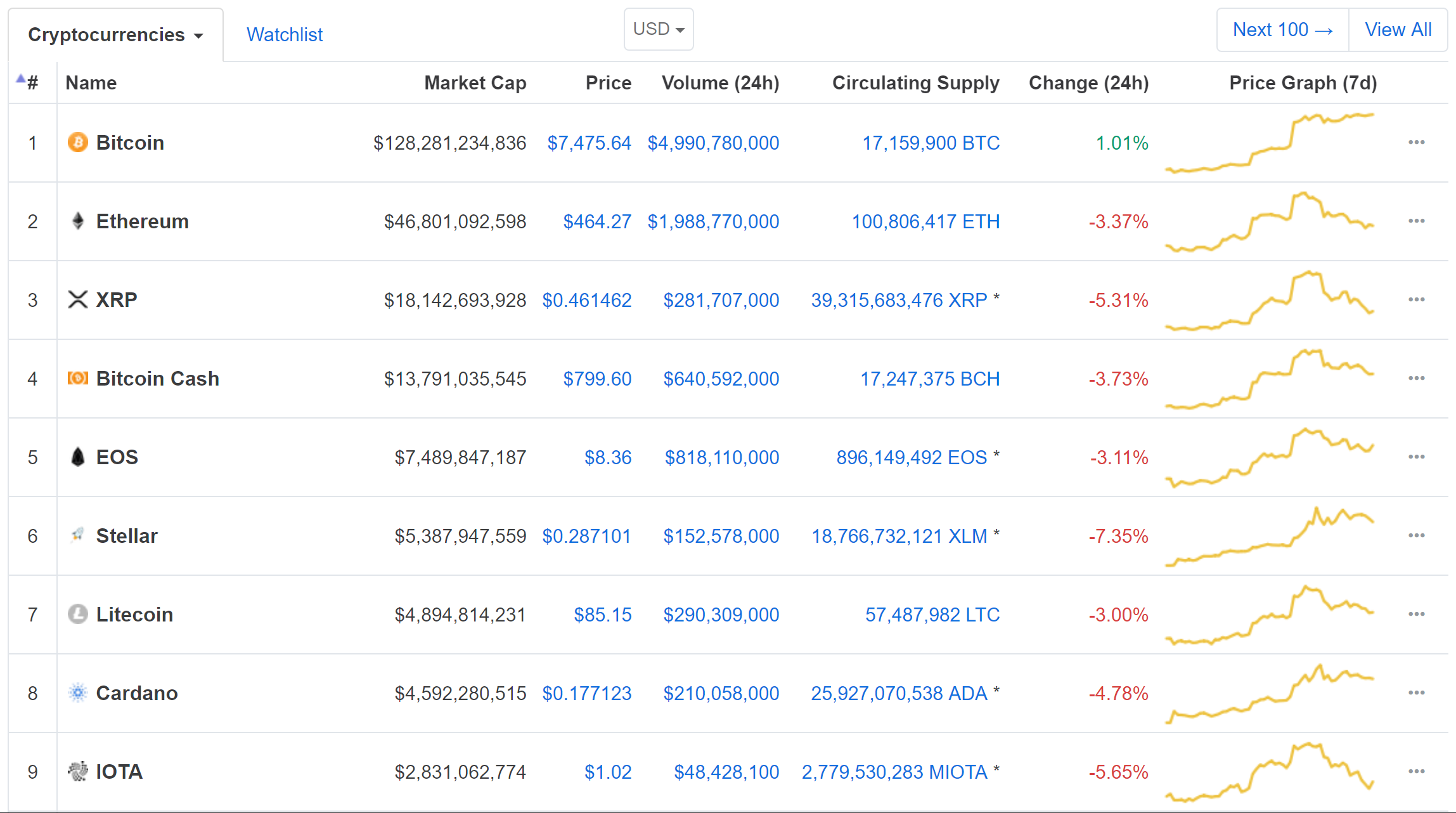Go to Next 100 cryptocurrencies
This screenshot has width=1456, height=813.
click(1283, 30)
